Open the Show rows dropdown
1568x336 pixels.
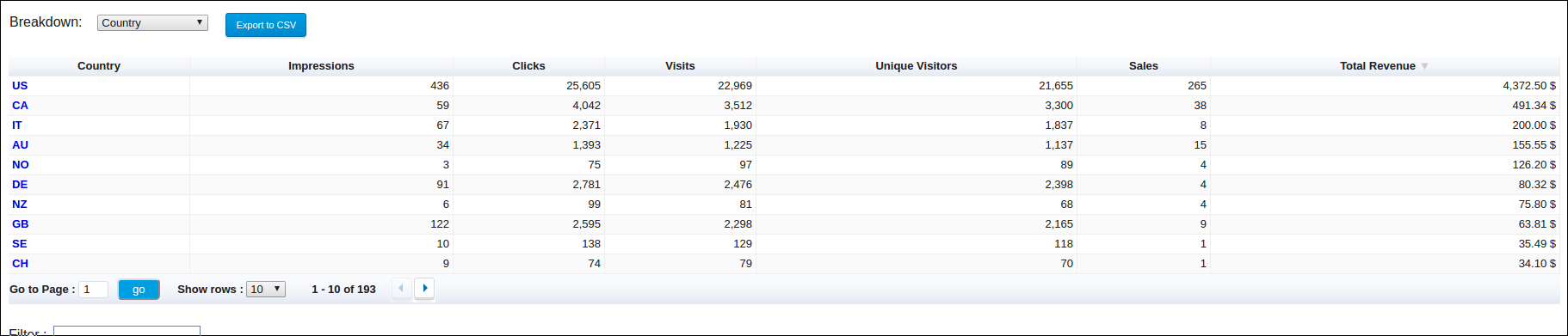coord(266,290)
